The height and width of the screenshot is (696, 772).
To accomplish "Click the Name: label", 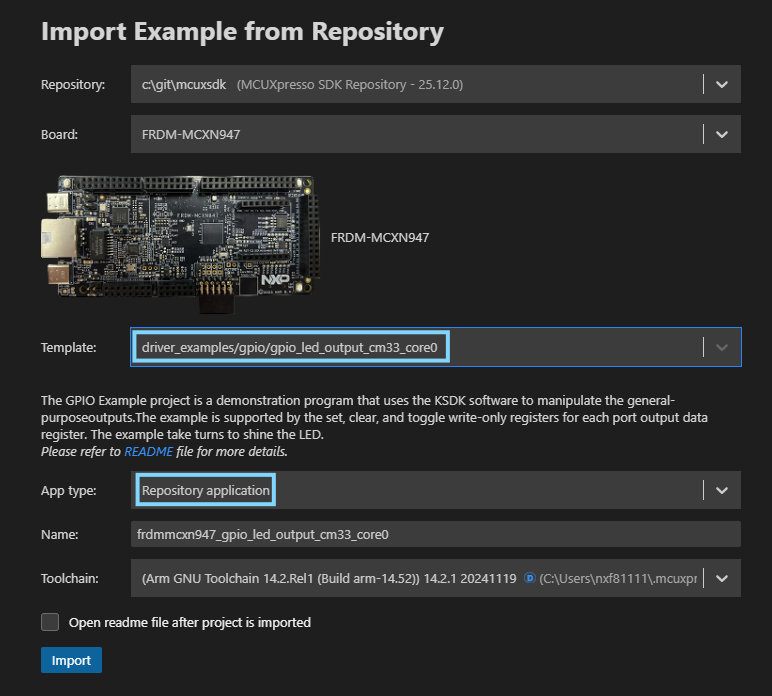I will [x=60, y=535].
